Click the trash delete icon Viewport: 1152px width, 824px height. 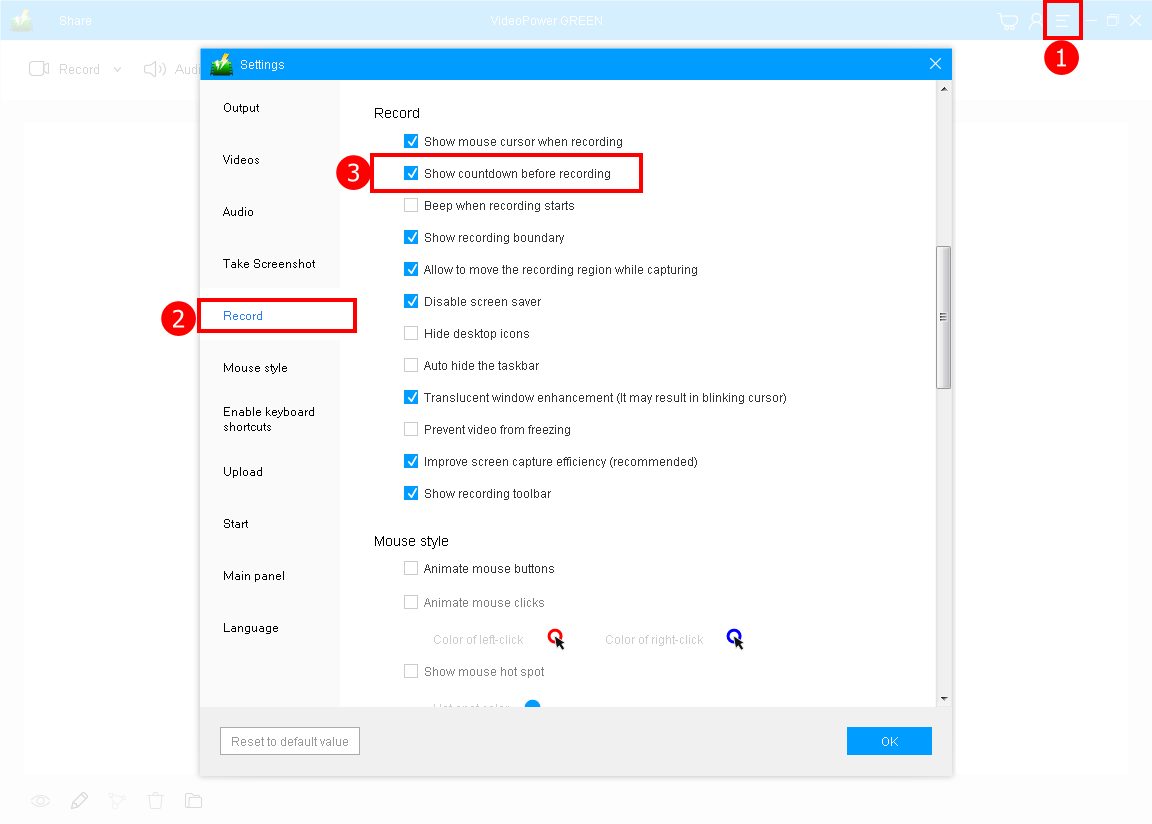pos(155,800)
